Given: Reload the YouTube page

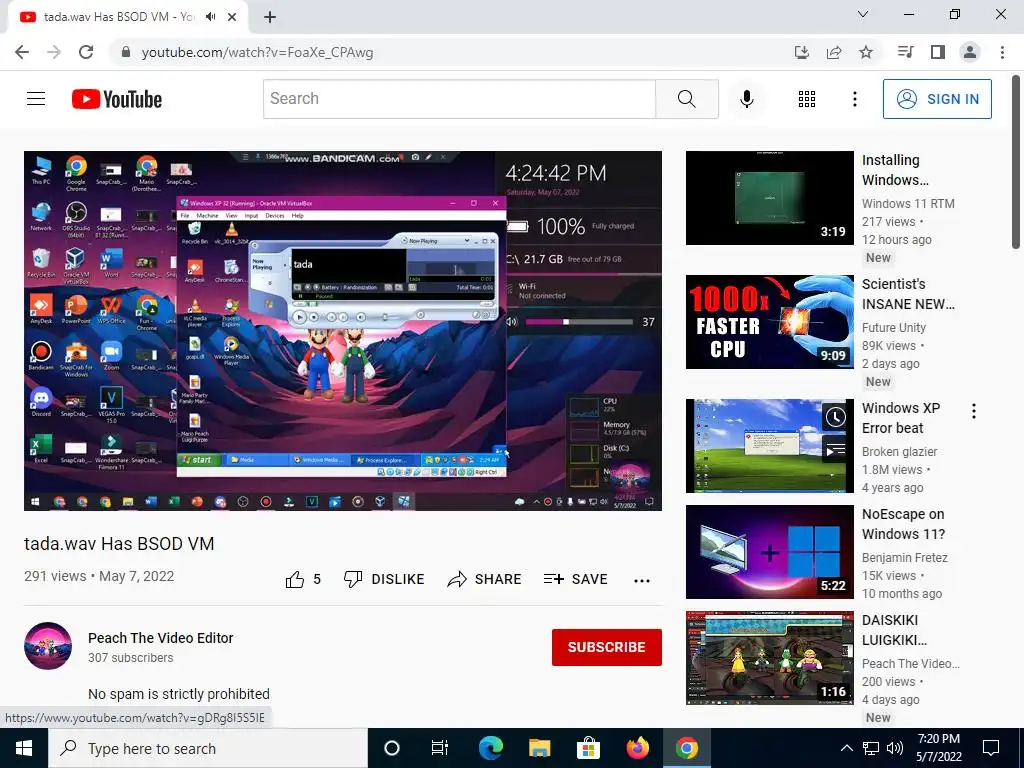Looking at the screenshot, I should [86, 52].
